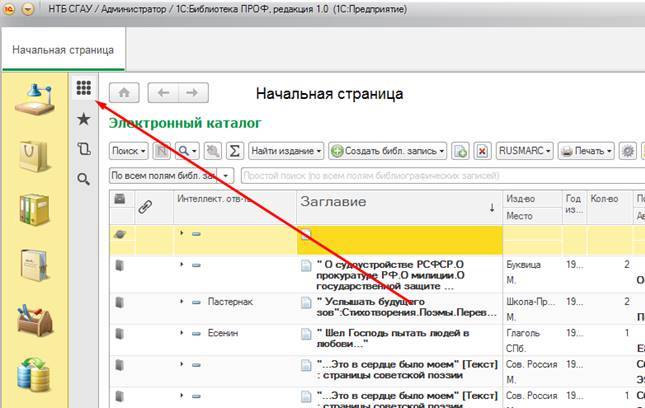Click the magnifier icon in the side panel
The image size is (645, 408).
[84, 179]
